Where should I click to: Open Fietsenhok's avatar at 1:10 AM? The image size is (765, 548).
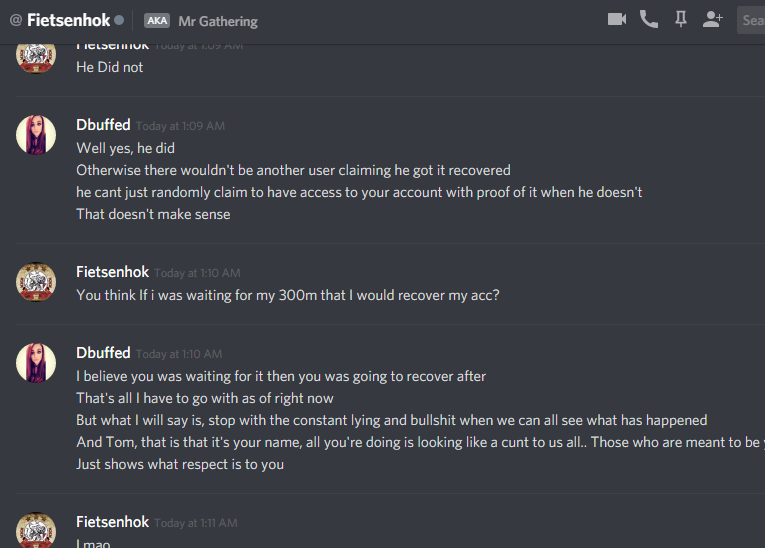36,281
